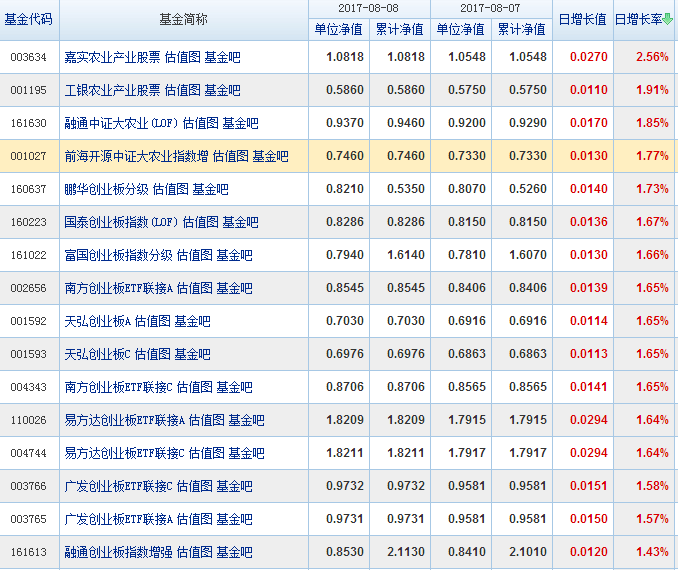Open 广发创业板ETF联接A fund link

118,519
